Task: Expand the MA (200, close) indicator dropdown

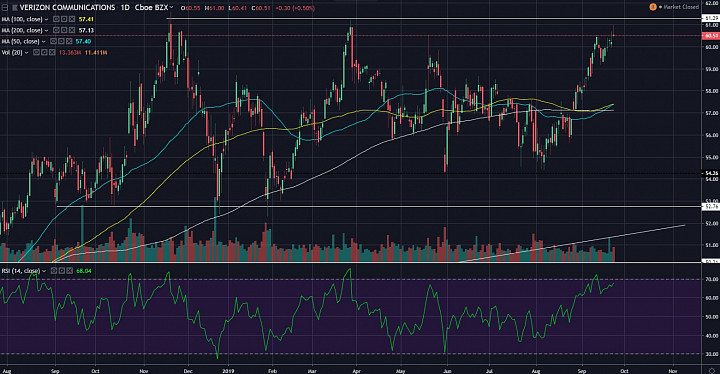Action: [46, 30]
